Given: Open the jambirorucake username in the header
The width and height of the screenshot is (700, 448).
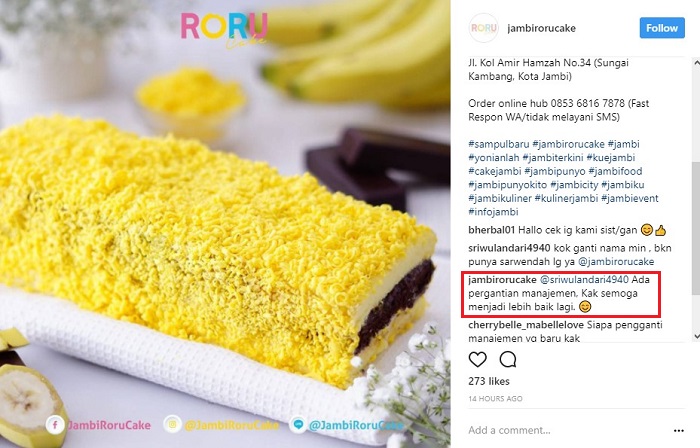Looking at the screenshot, I should (541, 28).
